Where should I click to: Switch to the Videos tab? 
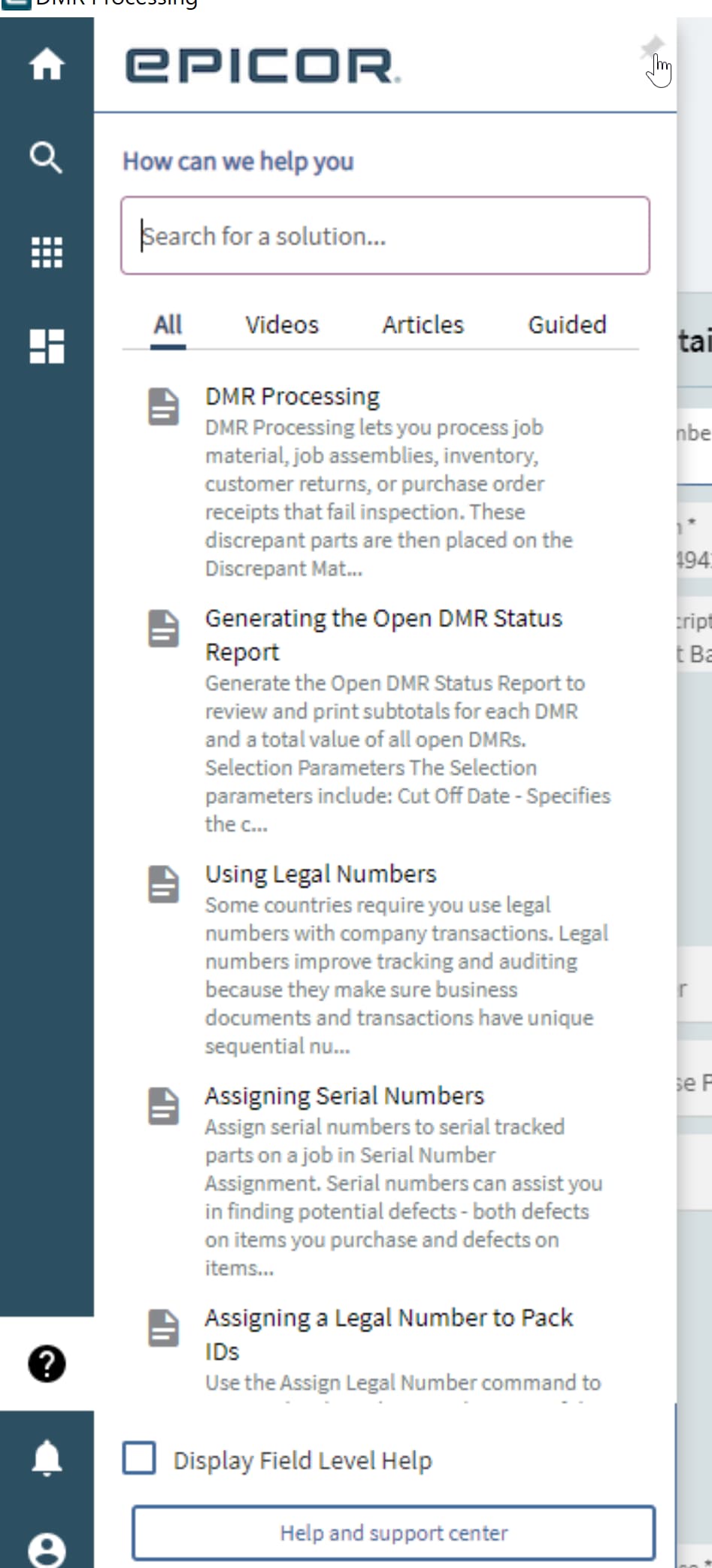(x=282, y=325)
